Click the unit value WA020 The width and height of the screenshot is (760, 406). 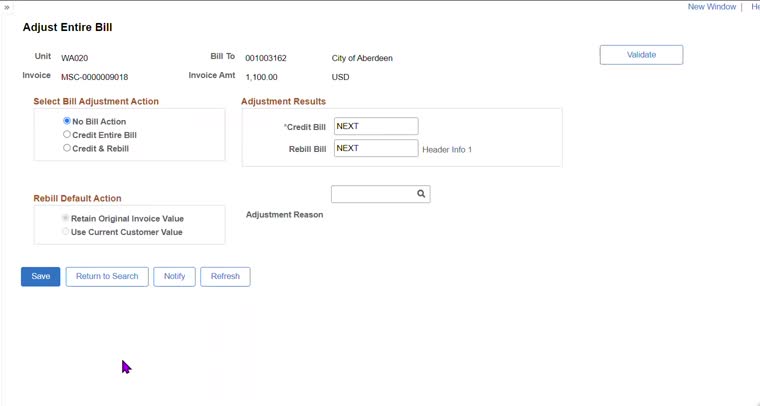pyautogui.click(x=75, y=58)
